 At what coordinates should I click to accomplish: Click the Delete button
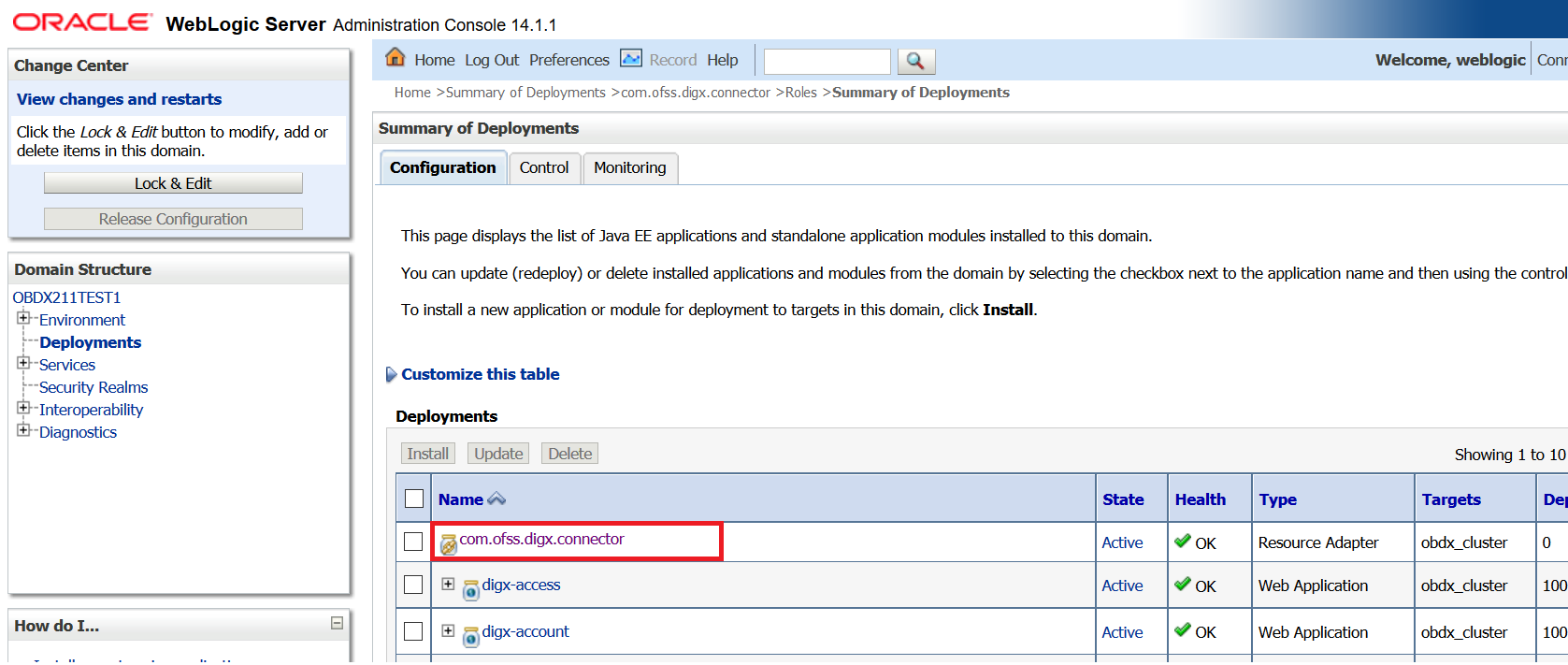pos(570,454)
